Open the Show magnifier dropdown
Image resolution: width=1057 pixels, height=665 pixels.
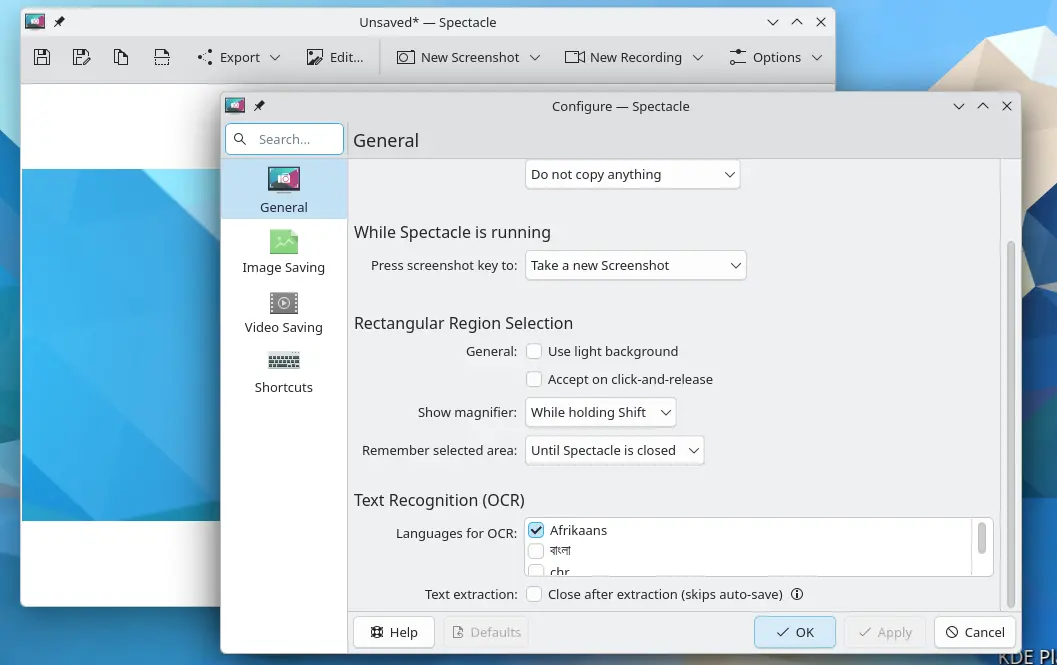point(600,412)
